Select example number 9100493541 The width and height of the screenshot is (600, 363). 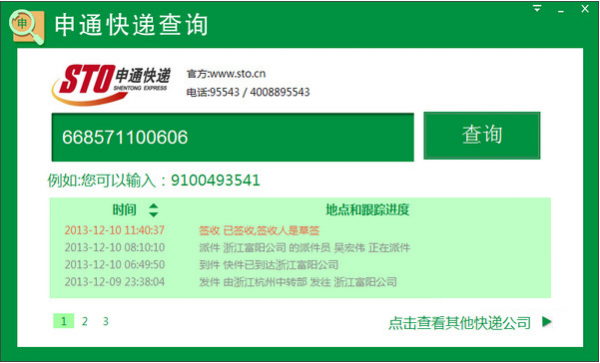pos(215,180)
